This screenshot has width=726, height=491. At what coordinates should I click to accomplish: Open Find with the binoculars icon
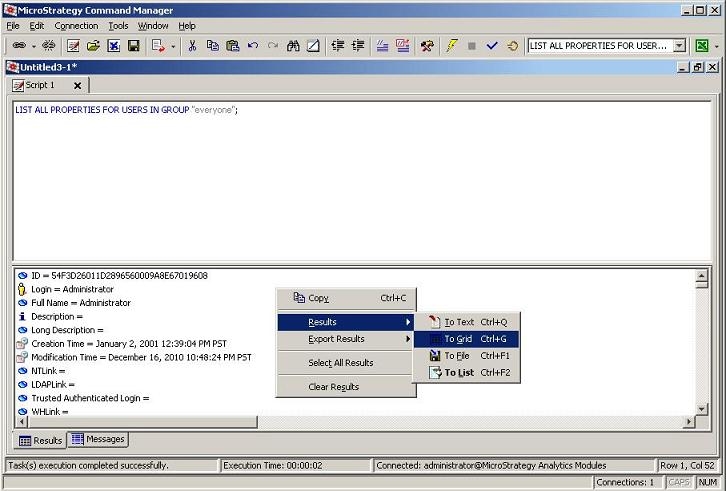293,45
